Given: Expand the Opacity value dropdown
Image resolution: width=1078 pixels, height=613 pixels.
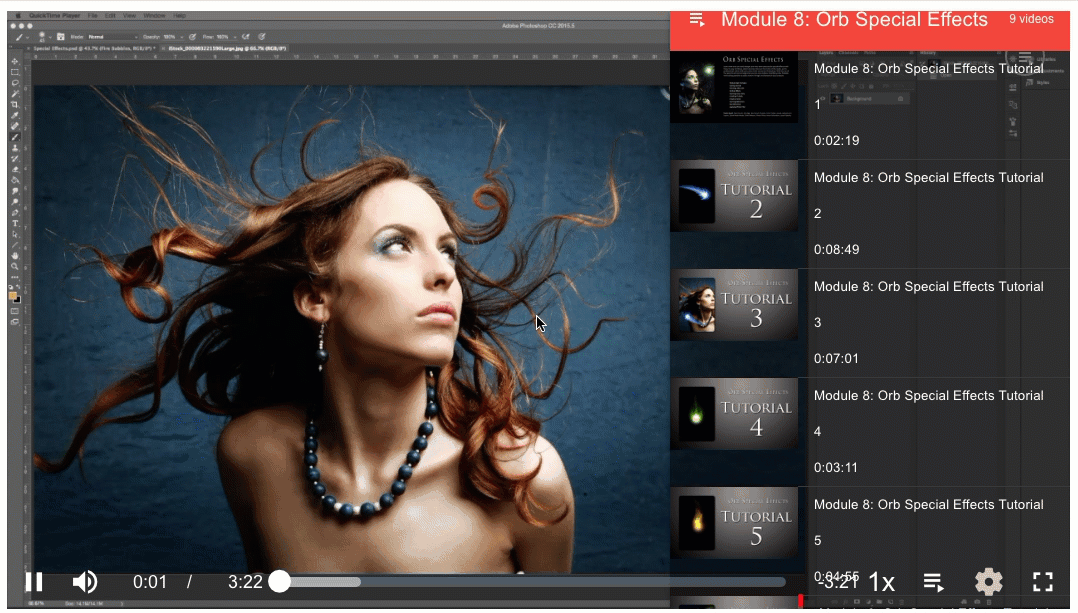Looking at the screenshot, I should 182,37.
